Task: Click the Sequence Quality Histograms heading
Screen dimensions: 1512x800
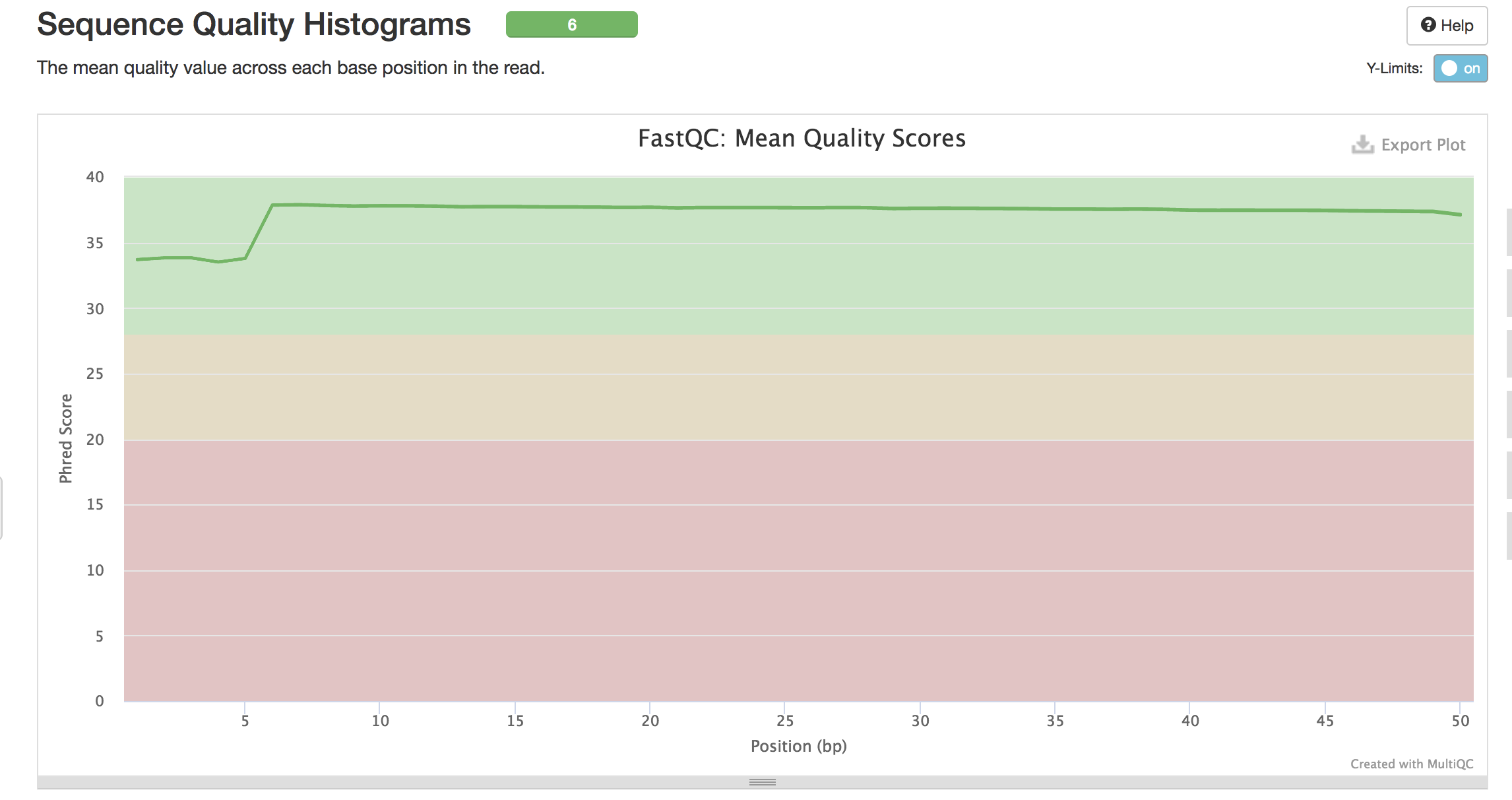Action: coord(254,25)
